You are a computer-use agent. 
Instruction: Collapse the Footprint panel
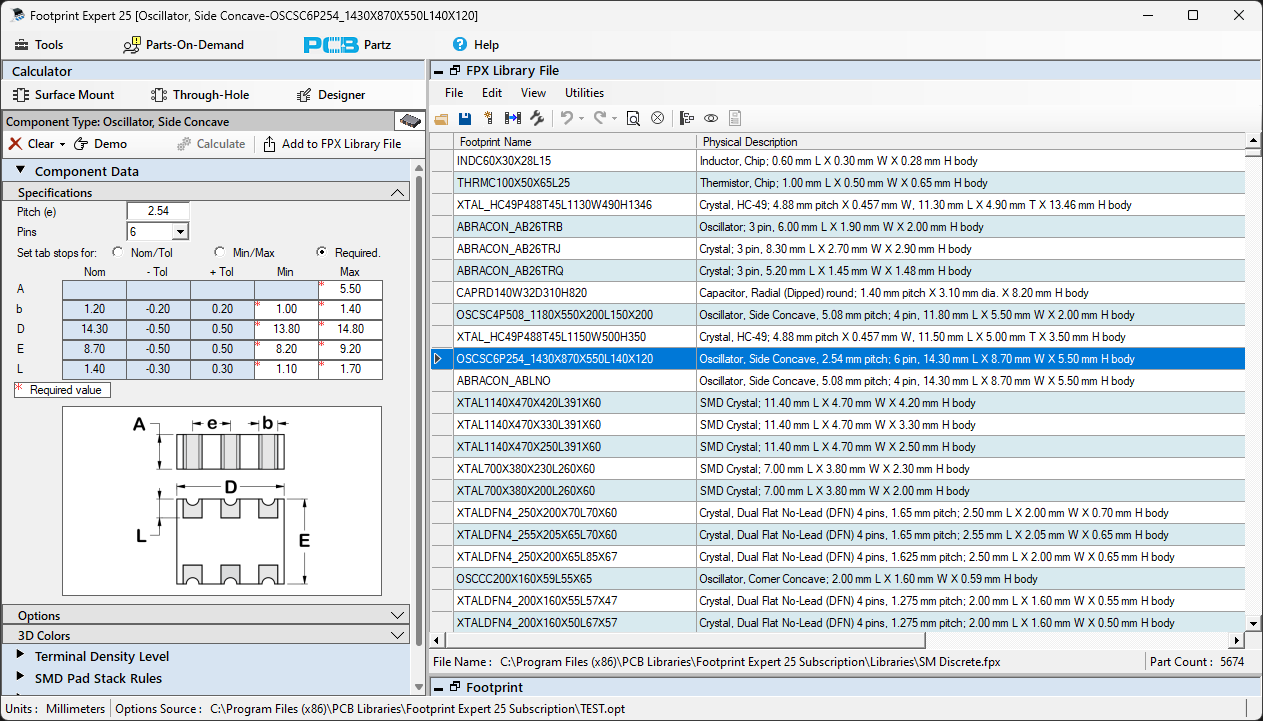pos(439,688)
